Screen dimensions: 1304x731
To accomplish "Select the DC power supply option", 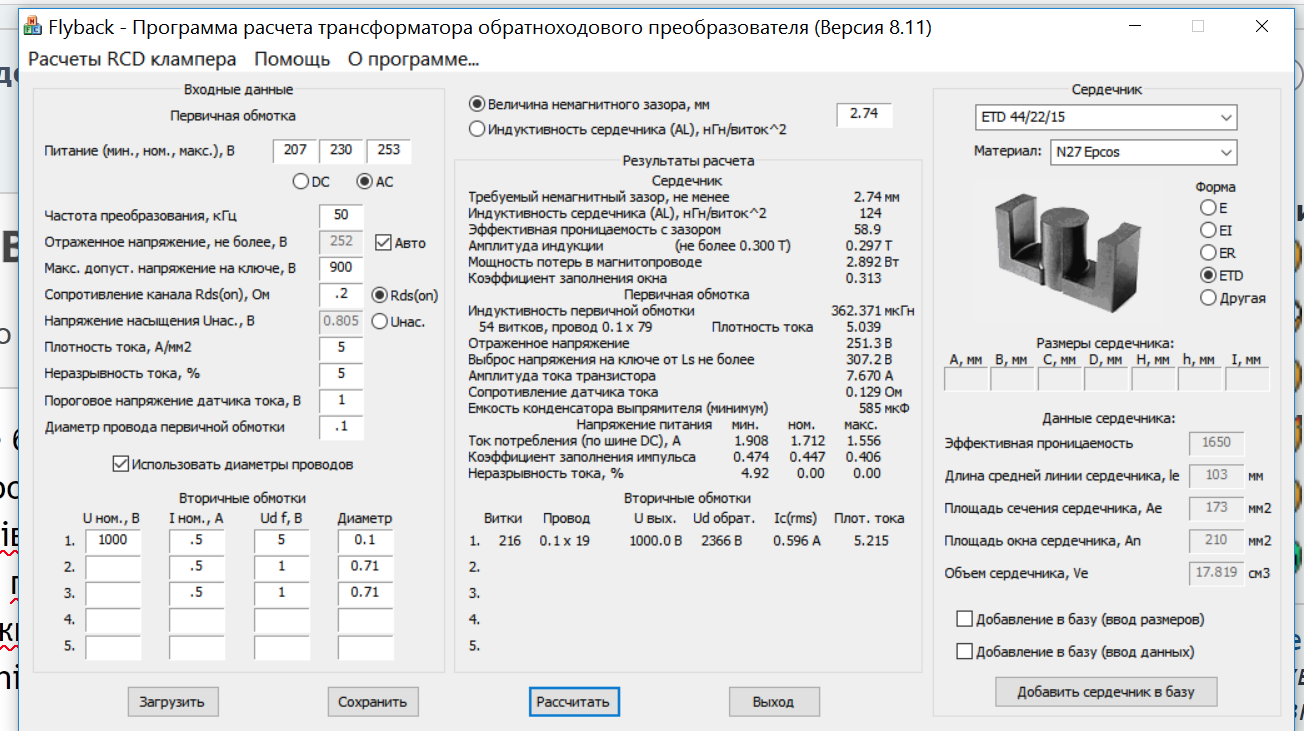I will (300, 182).
